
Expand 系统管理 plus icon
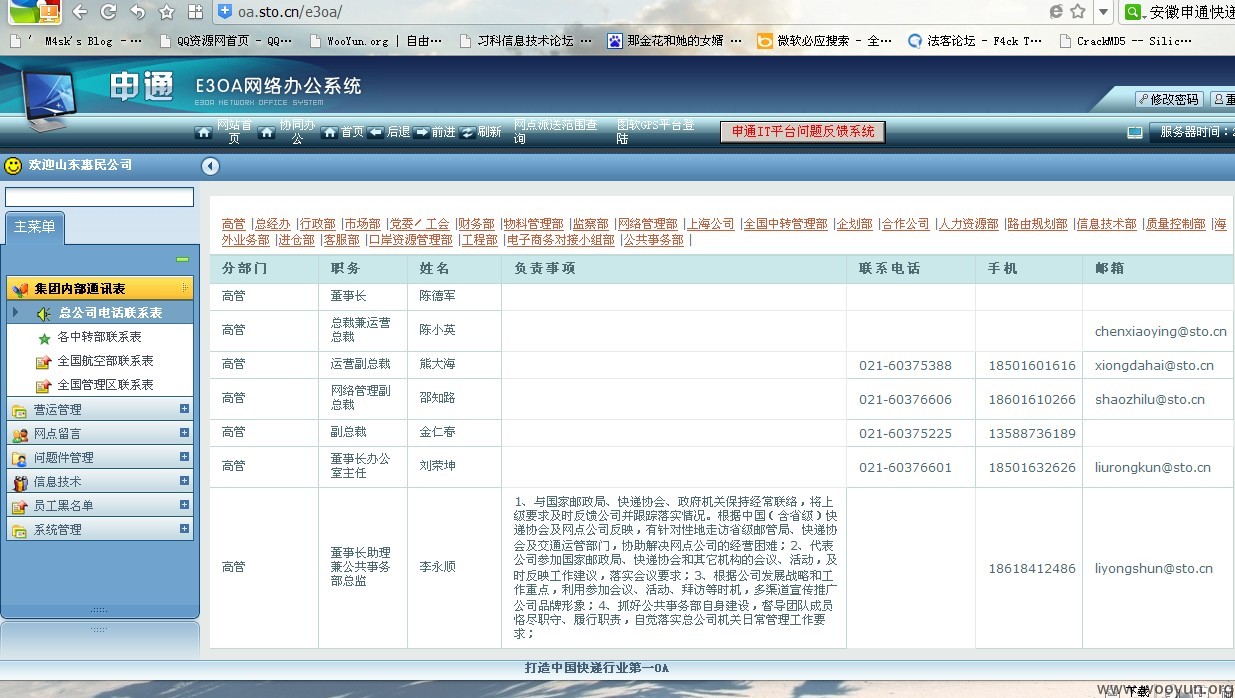184,528
